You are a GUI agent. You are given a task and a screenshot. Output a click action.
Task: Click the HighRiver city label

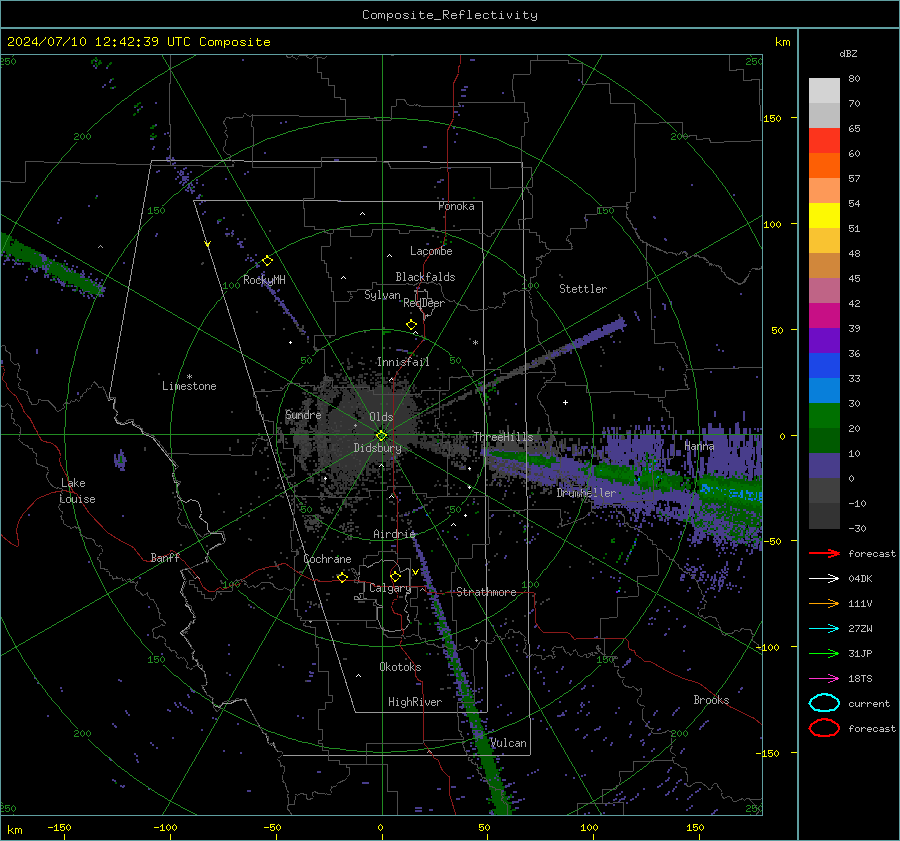pyautogui.click(x=415, y=702)
